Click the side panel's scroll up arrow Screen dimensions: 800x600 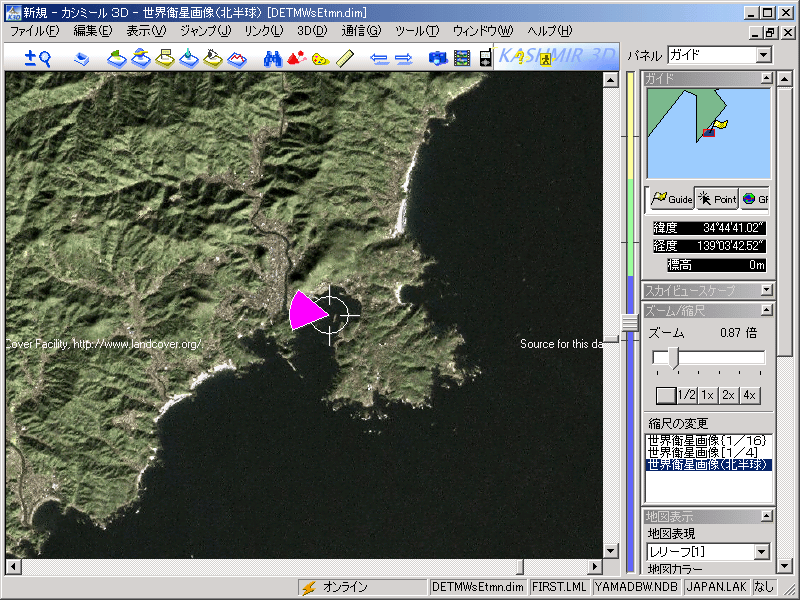pos(784,79)
